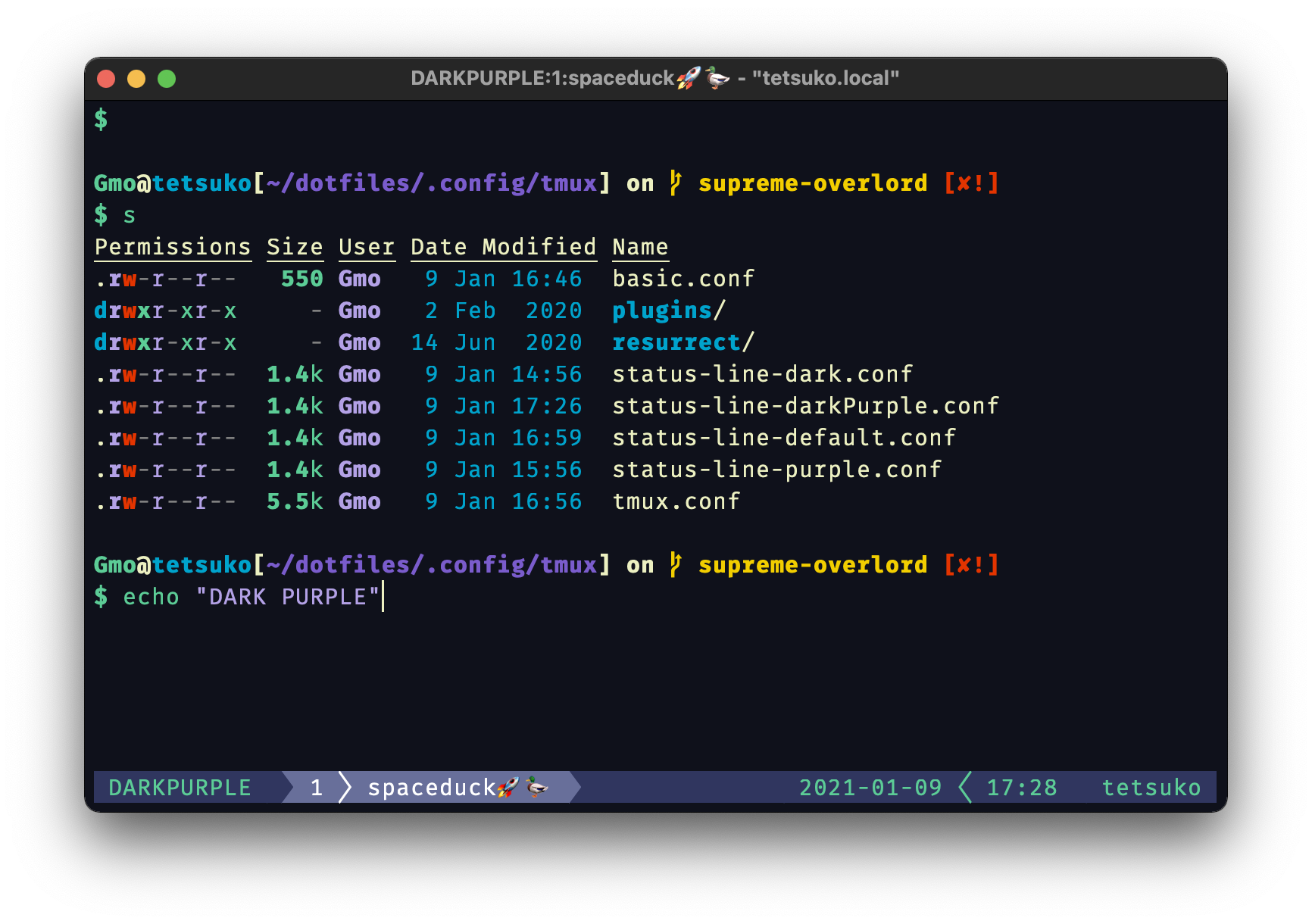This screenshot has height=924, width=1312.
Task: Click the [✘!] git status in second prompt
Action: 971,565
